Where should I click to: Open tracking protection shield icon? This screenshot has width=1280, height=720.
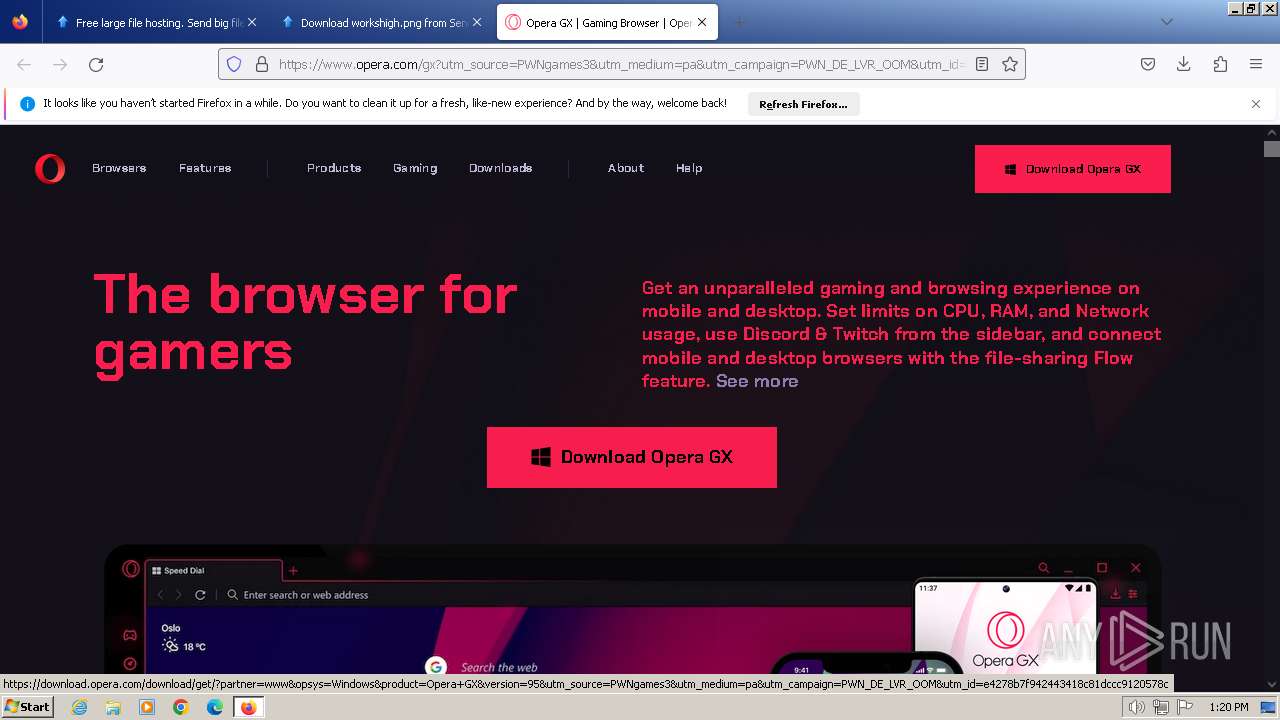[234, 64]
